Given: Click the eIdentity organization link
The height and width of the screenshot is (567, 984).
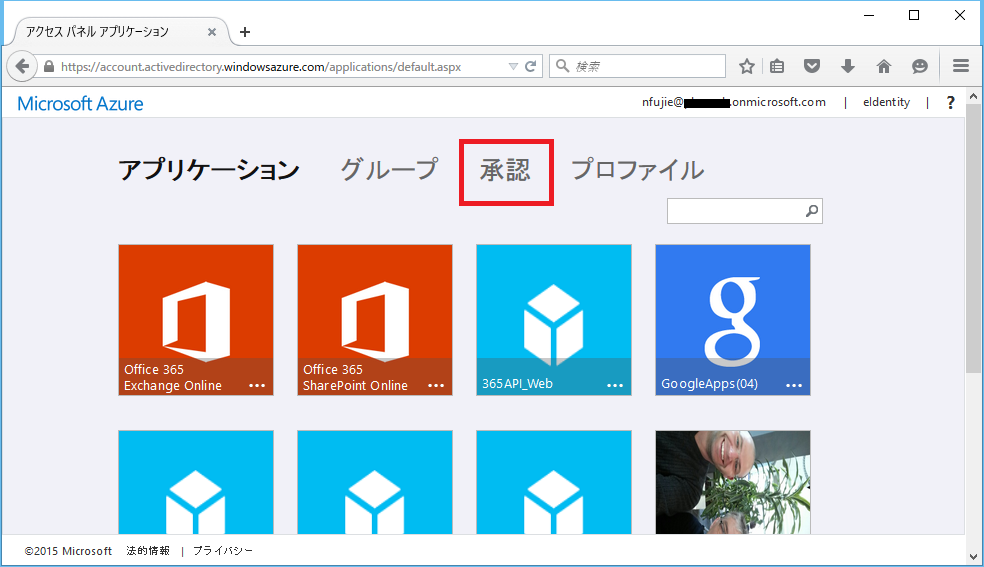Looking at the screenshot, I should 886,102.
